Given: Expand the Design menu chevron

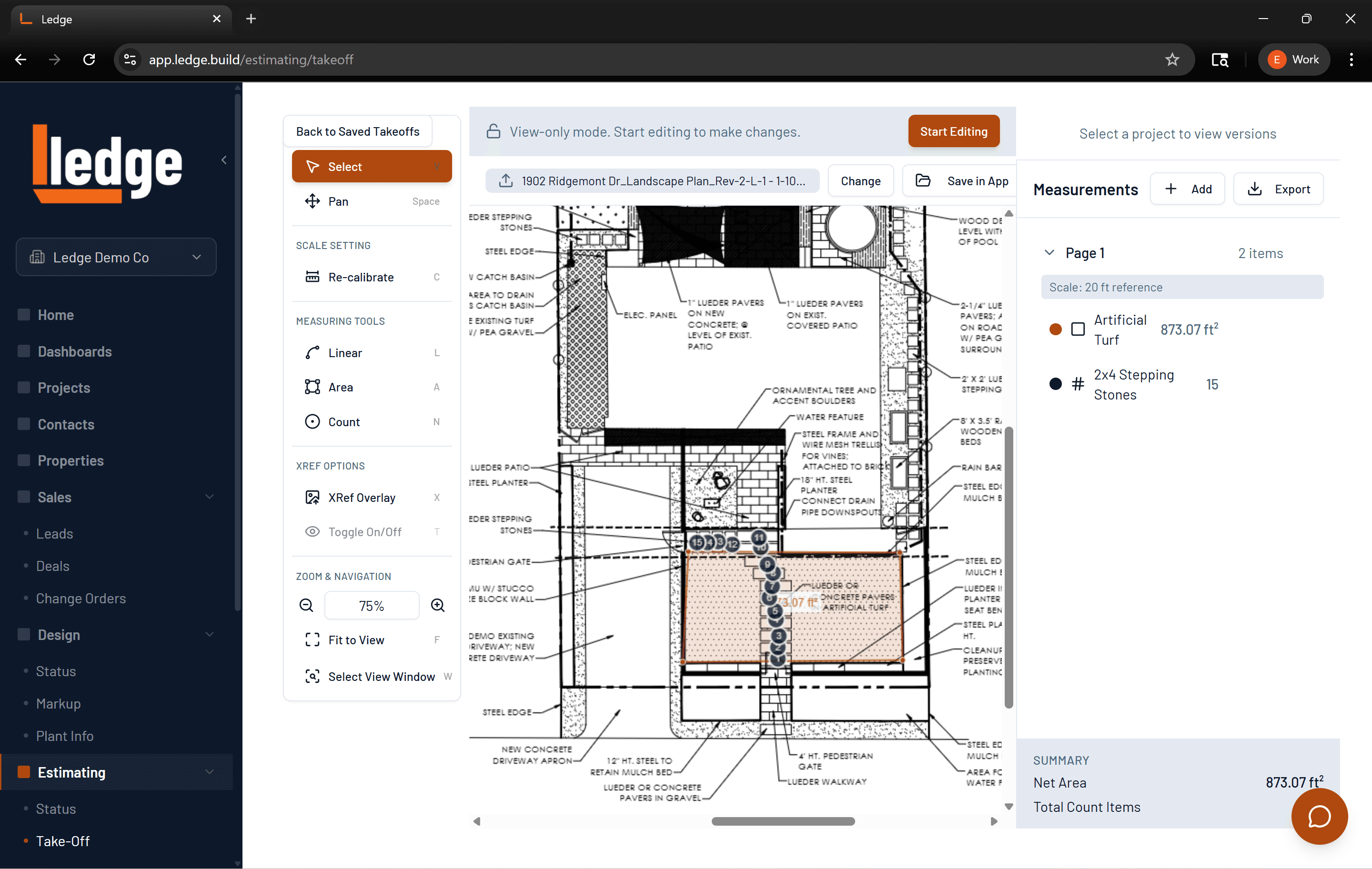Looking at the screenshot, I should coord(209,634).
